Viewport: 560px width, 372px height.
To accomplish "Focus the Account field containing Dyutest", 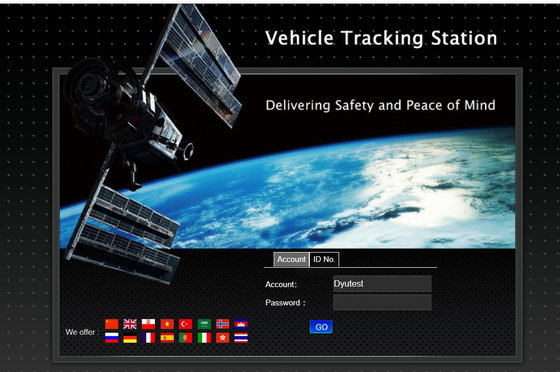I will (382, 284).
